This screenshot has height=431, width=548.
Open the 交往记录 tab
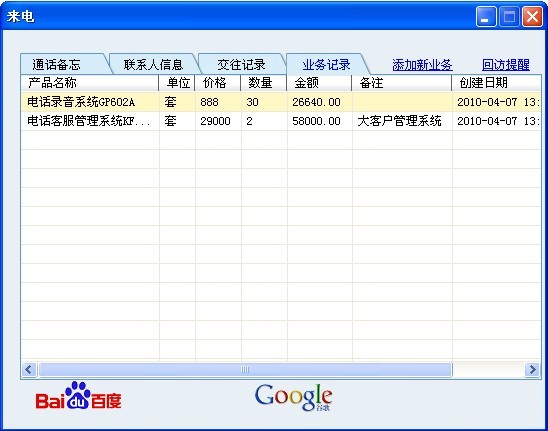tap(241, 64)
